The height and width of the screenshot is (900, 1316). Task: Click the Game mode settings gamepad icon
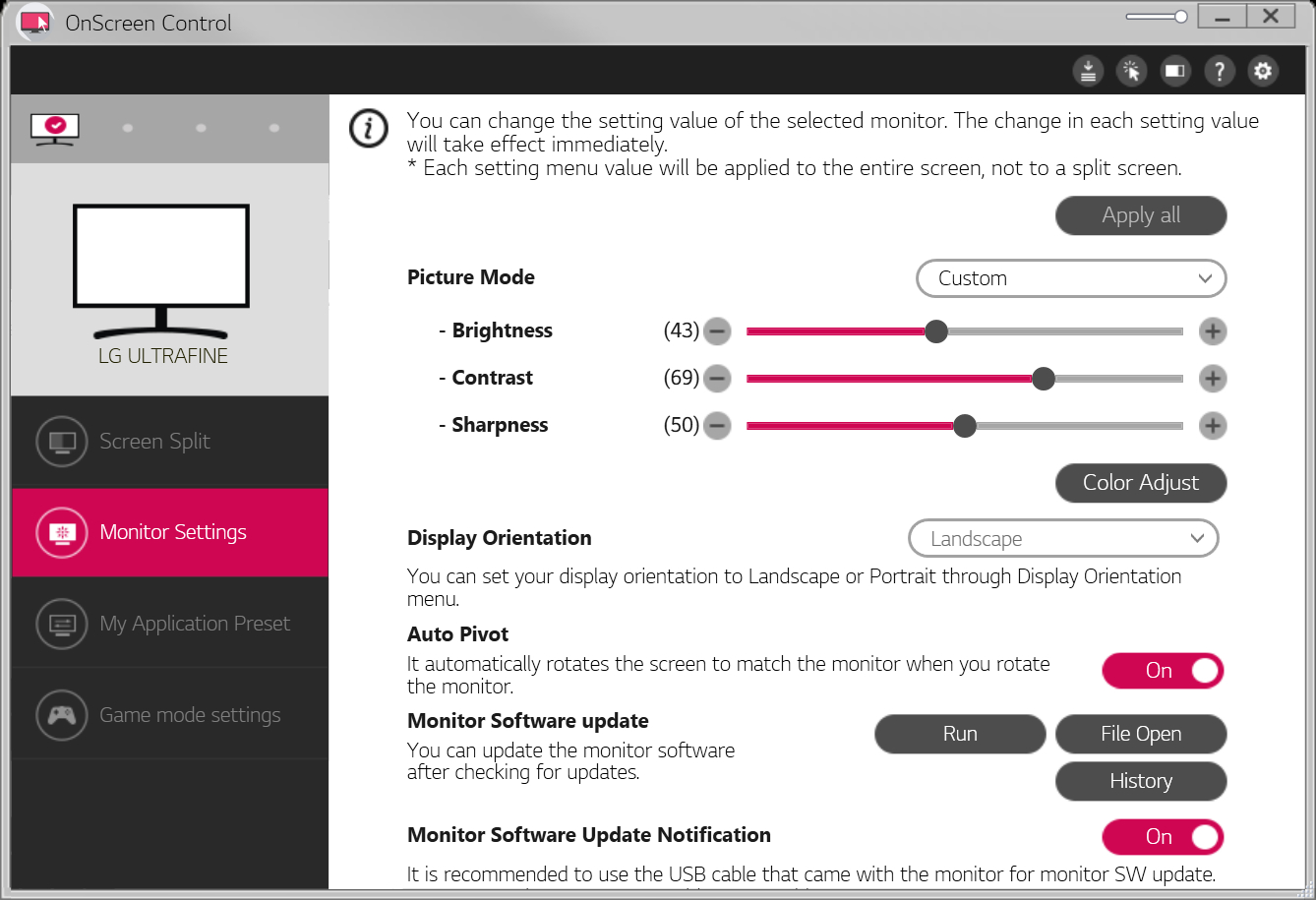click(62, 715)
